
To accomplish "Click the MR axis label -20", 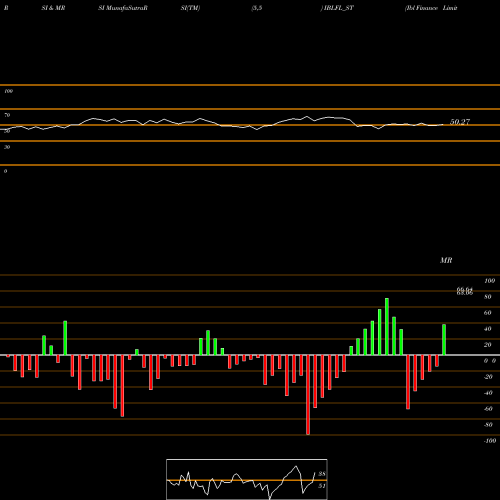I will (488, 377).
